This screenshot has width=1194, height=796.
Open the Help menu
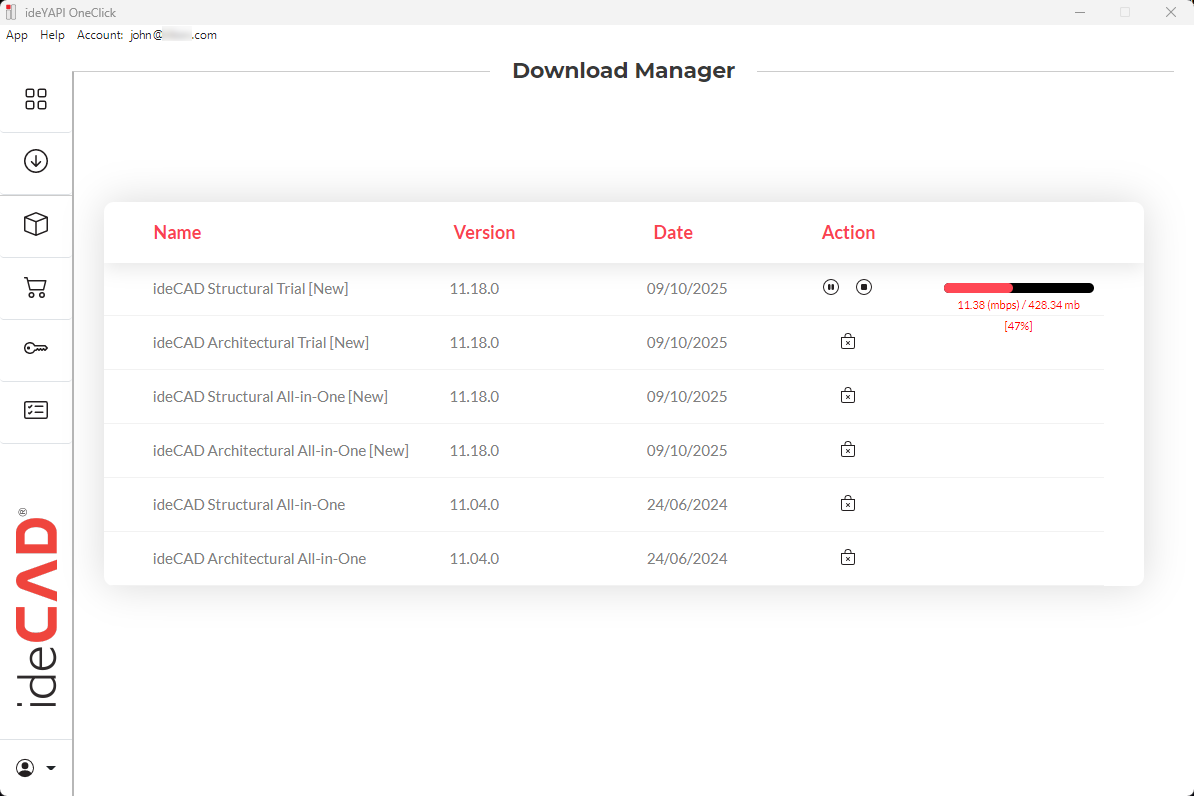click(x=53, y=35)
